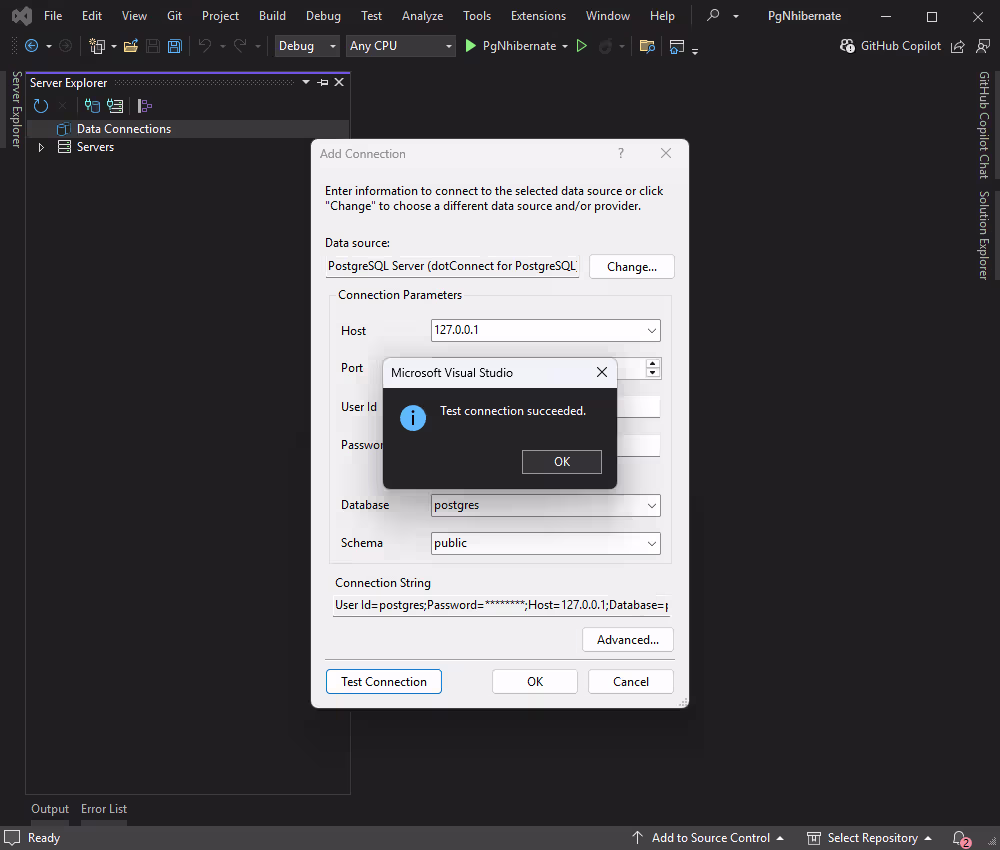This screenshot has width=1000, height=850.
Task: Increment the Port value with the up stepper
Action: click(653, 363)
